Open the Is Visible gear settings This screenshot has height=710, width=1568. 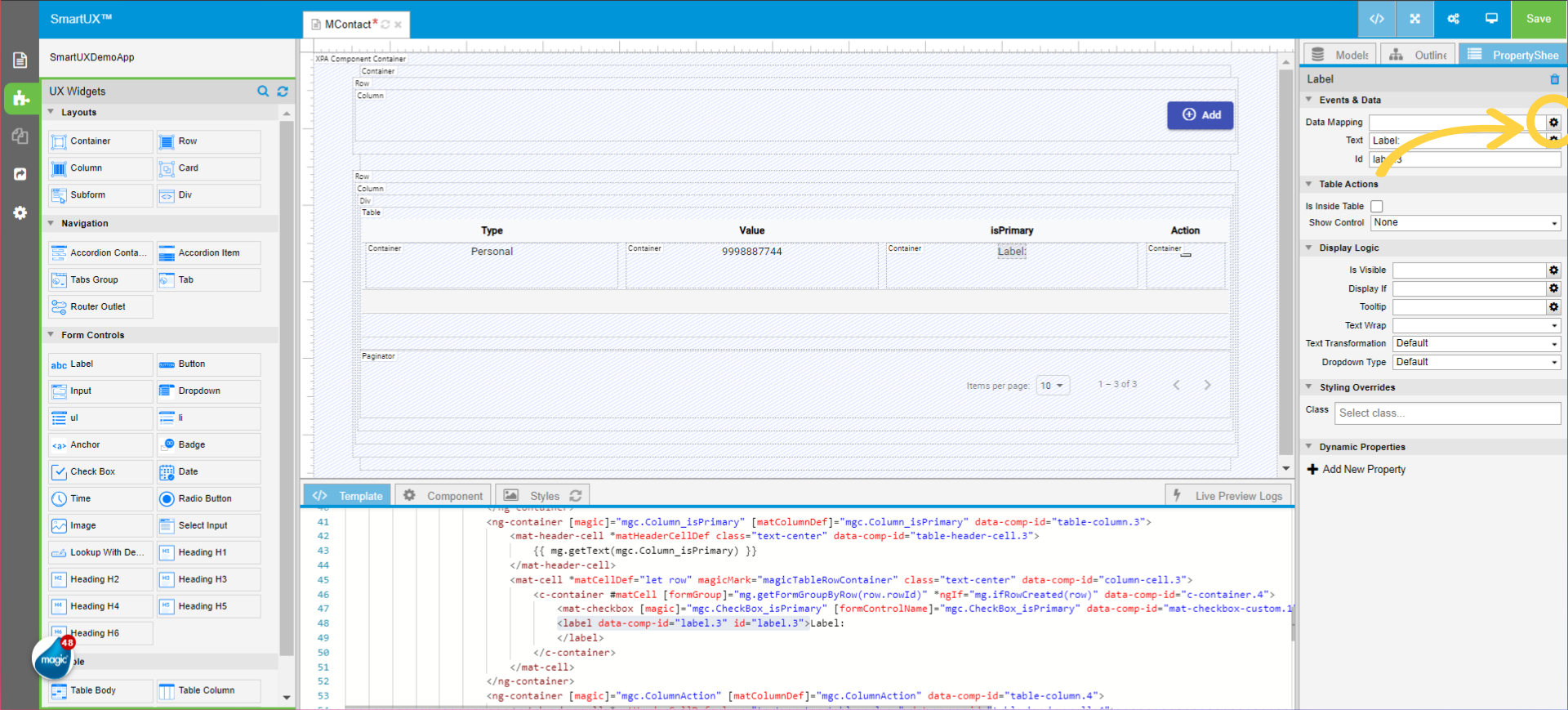[x=1553, y=270]
